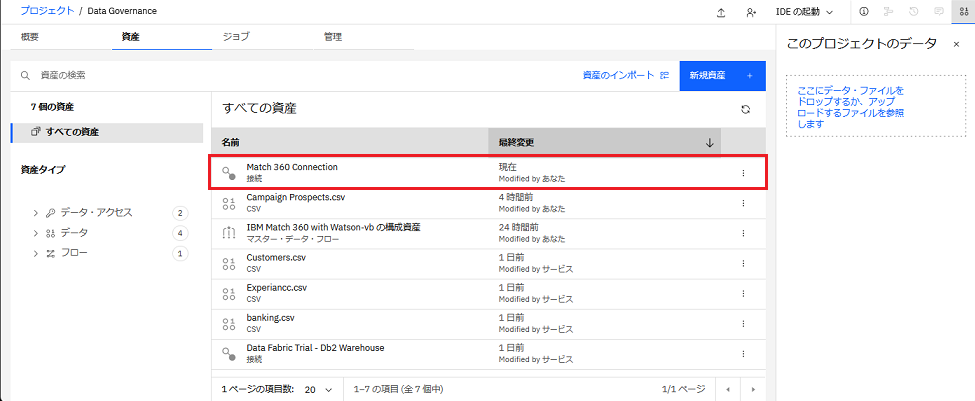Open the version history icon

tap(913, 11)
